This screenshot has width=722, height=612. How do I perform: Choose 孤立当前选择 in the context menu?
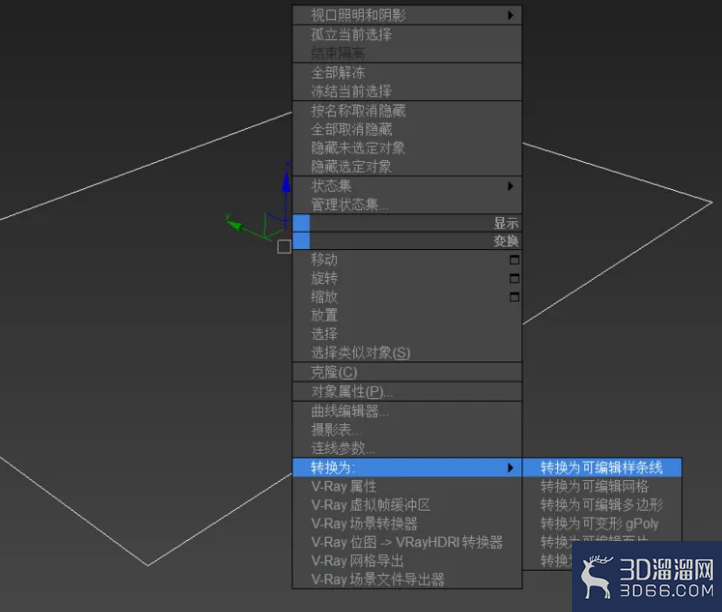[407, 35]
